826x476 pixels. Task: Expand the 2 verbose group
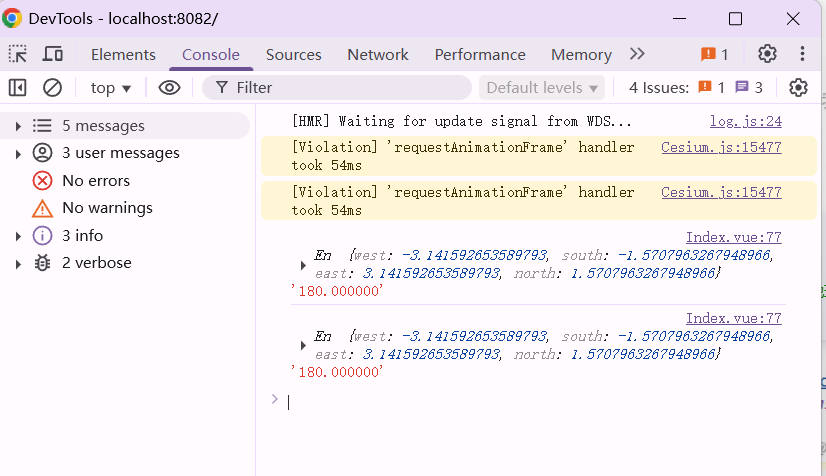18,264
